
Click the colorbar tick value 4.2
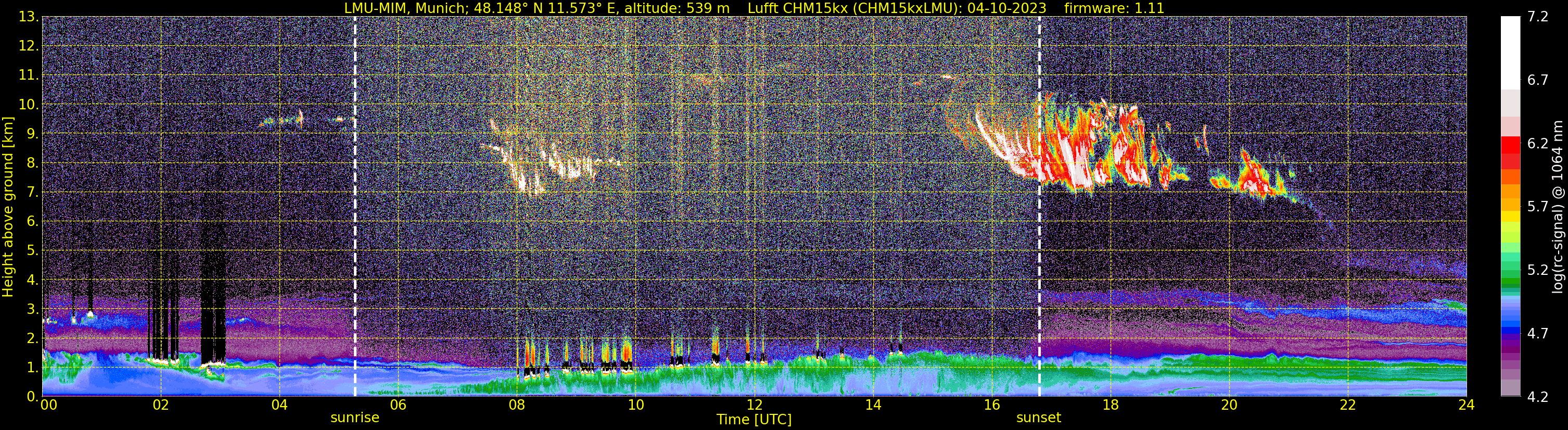pos(1538,397)
